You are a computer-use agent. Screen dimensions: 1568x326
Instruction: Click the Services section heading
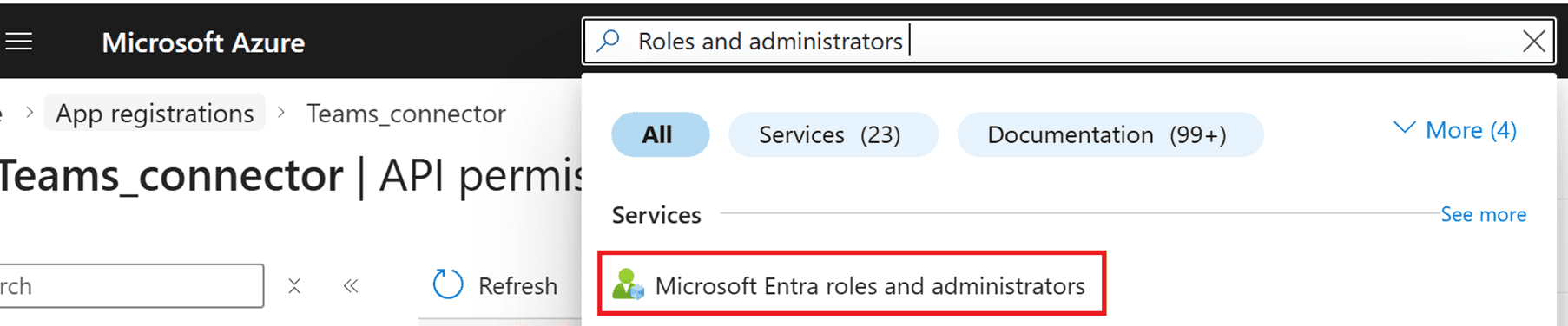point(656,215)
